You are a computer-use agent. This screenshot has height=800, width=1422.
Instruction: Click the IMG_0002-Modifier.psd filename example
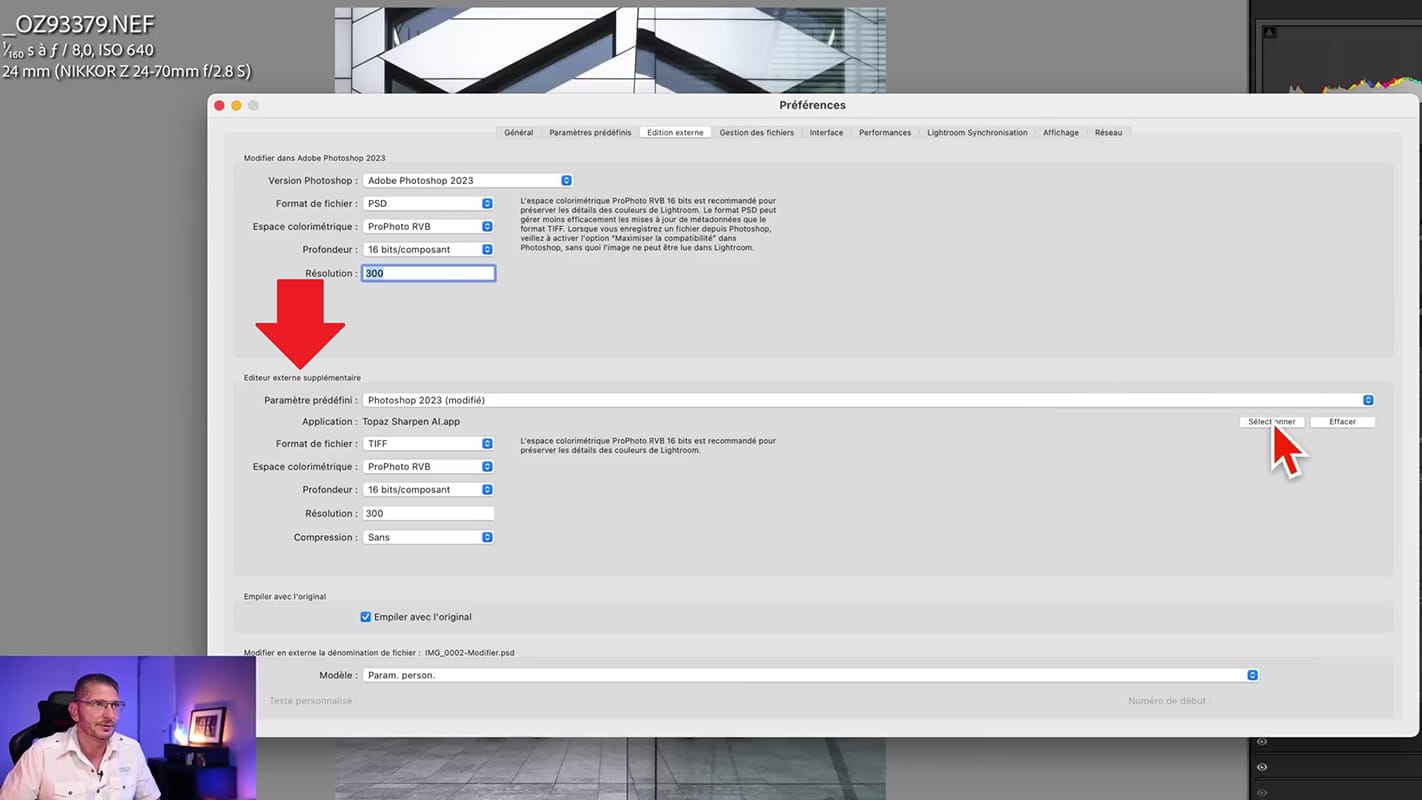470,653
